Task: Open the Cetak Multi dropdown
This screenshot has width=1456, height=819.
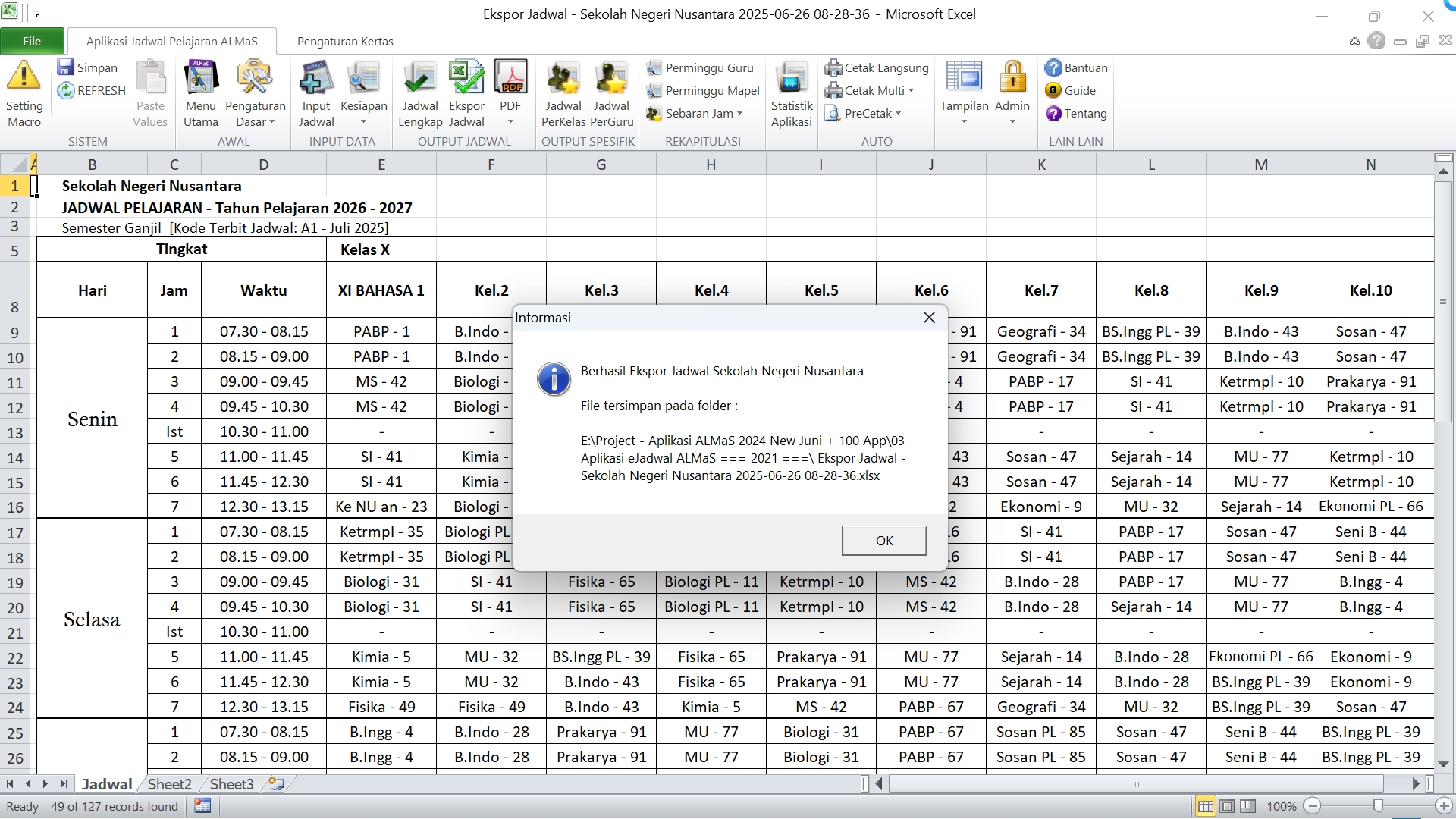Action: 911,91
